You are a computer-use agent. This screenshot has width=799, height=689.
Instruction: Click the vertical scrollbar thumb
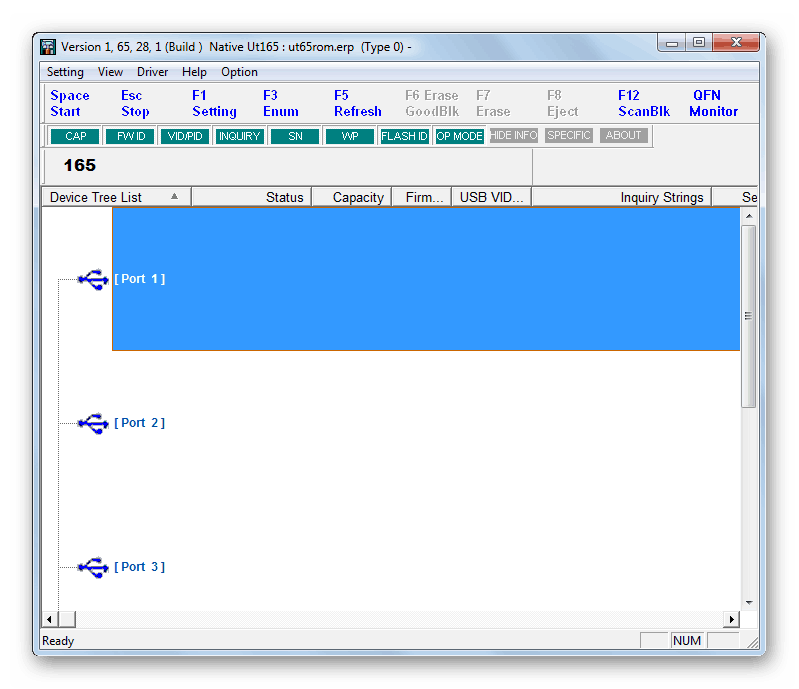749,316
